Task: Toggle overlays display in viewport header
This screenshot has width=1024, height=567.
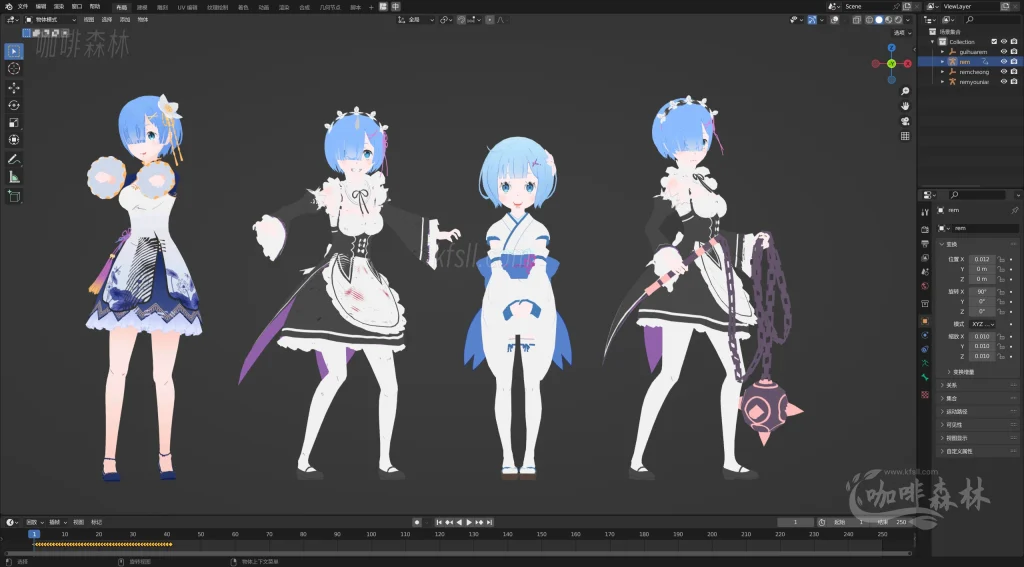Action: pos(835,20)
